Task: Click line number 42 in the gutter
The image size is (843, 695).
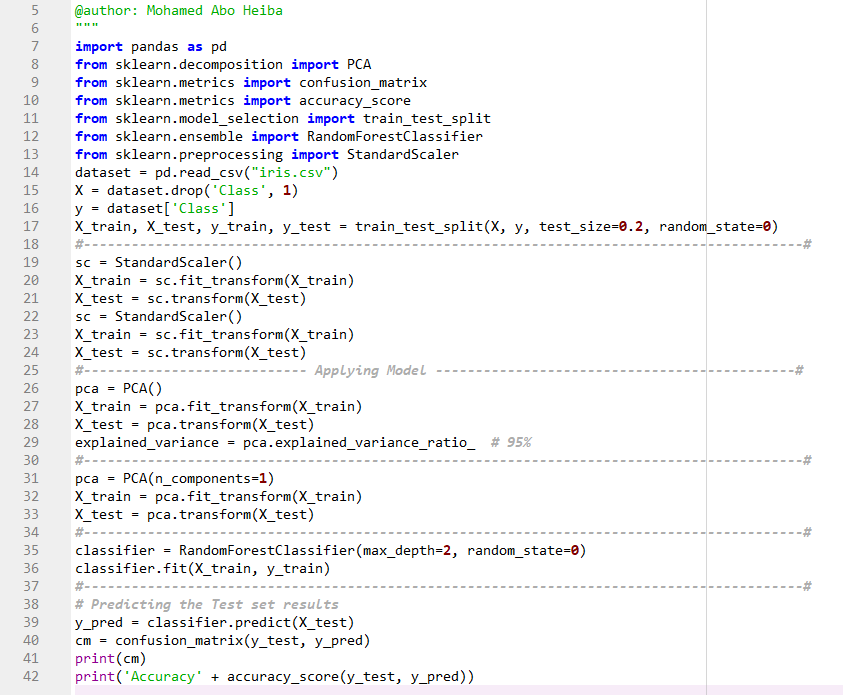Action: click(x=31, y=677)
